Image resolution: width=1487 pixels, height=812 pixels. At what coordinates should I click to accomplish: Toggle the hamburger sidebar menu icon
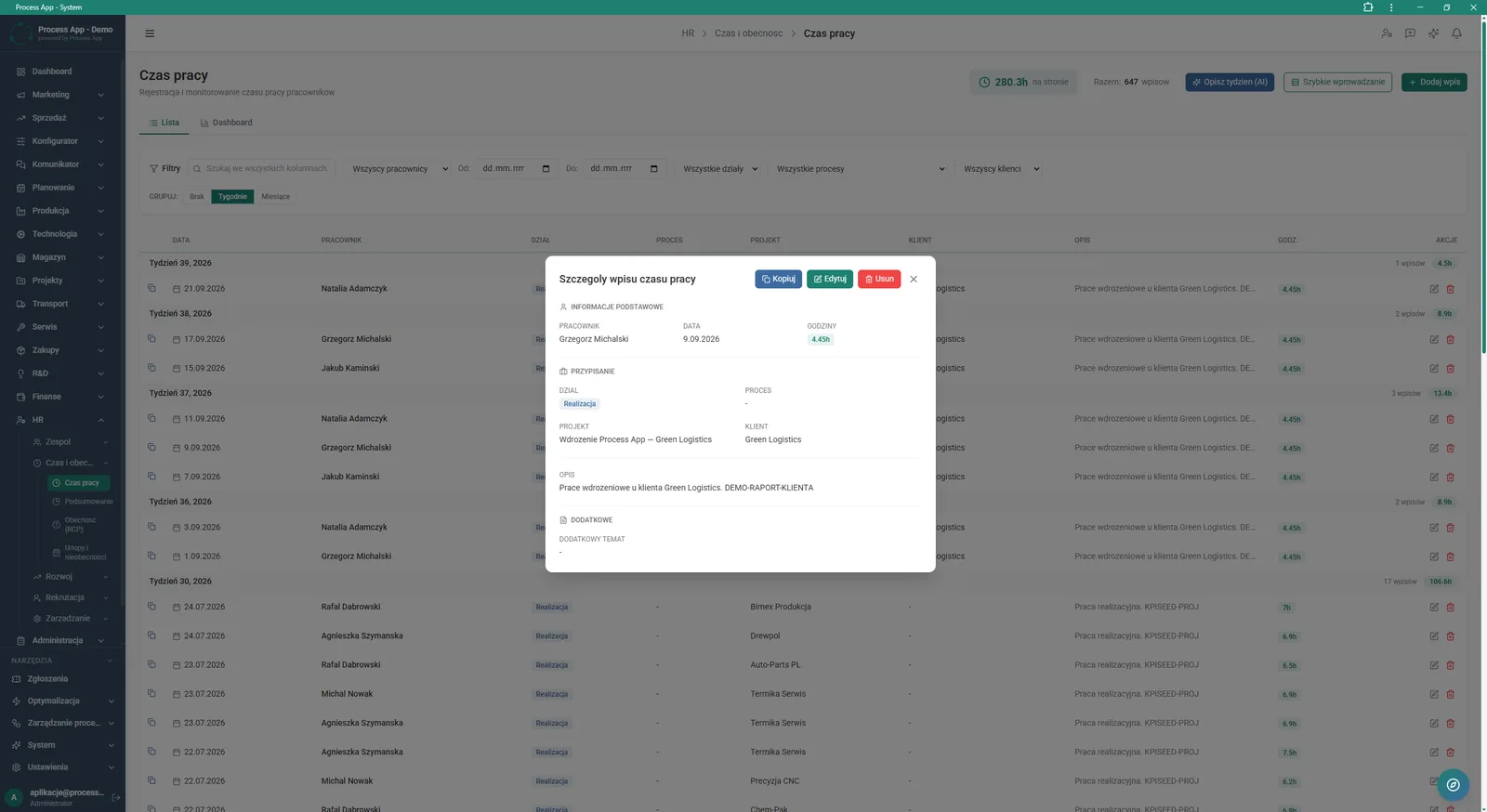150,33
